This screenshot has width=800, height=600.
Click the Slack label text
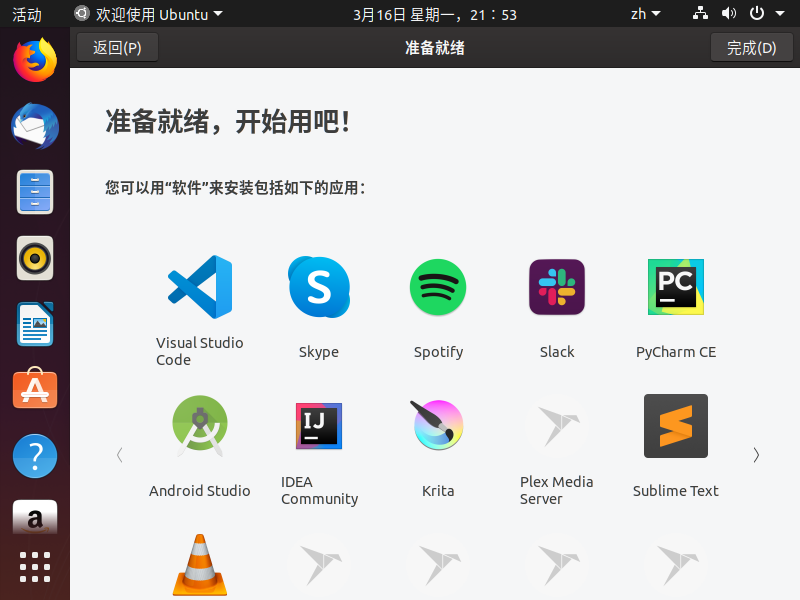point(557,352)
